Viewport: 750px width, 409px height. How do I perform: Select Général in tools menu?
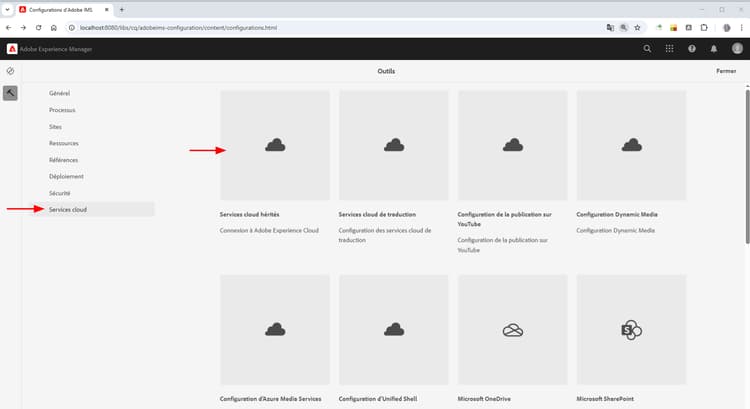[59, 93]
